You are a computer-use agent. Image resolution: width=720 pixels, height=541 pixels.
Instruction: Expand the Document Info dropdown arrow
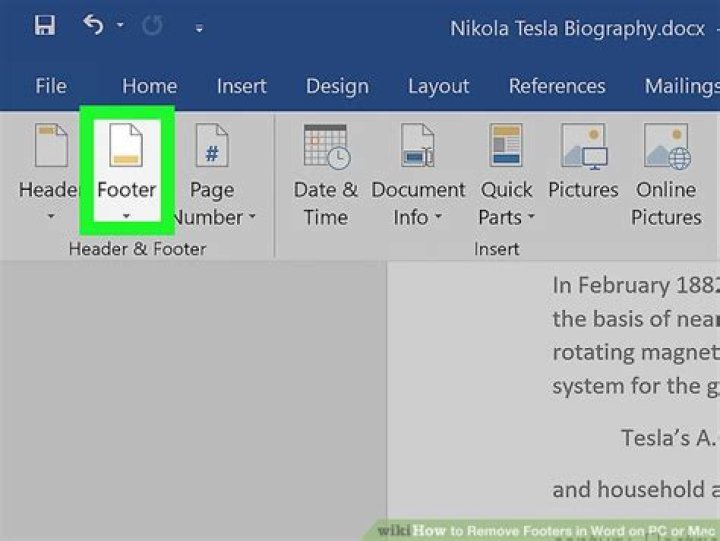tap(438, 216)
